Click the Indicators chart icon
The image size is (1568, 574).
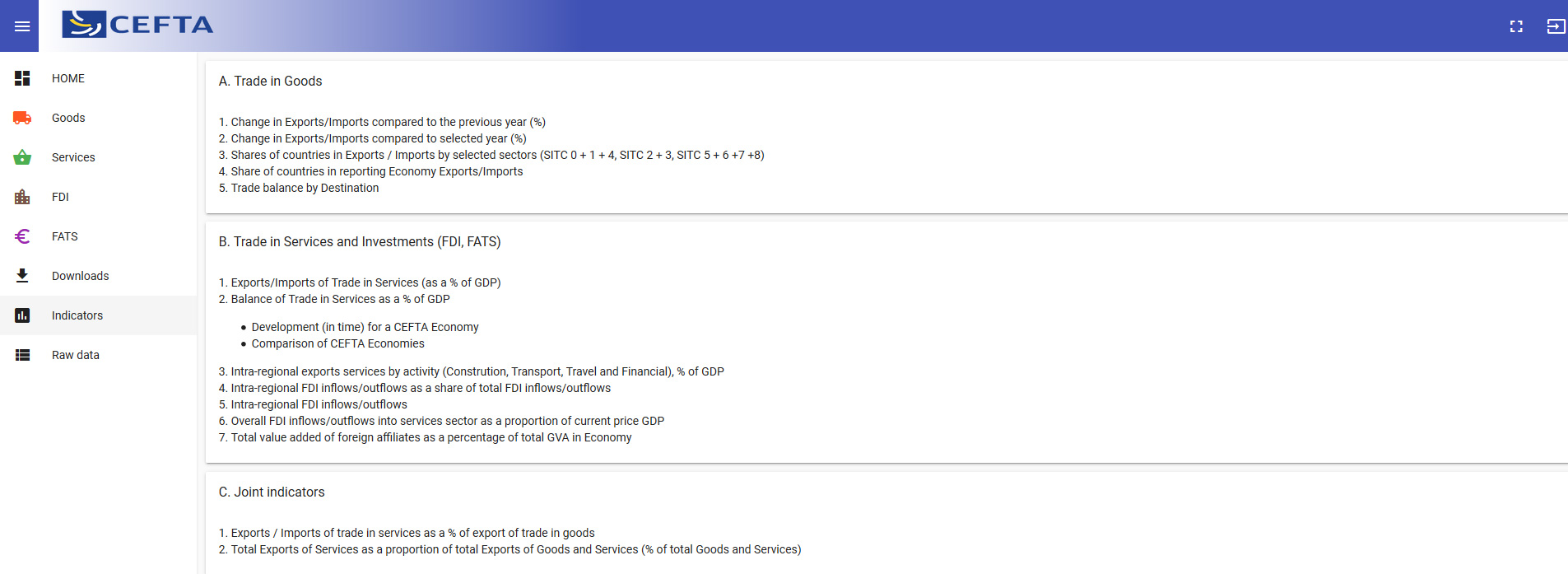click(x=22, y=315)
